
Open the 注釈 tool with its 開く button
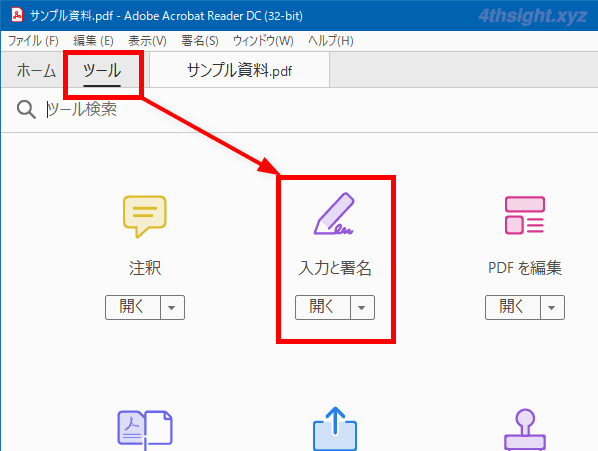(133, 307)
